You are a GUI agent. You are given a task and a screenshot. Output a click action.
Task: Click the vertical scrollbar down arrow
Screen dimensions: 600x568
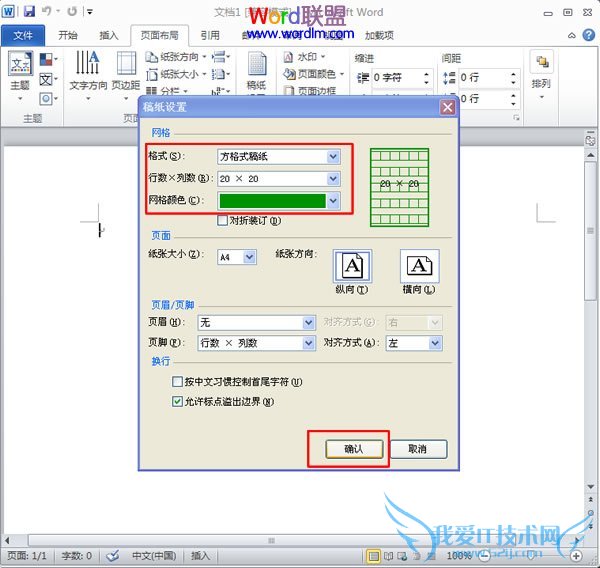[590, 486]
